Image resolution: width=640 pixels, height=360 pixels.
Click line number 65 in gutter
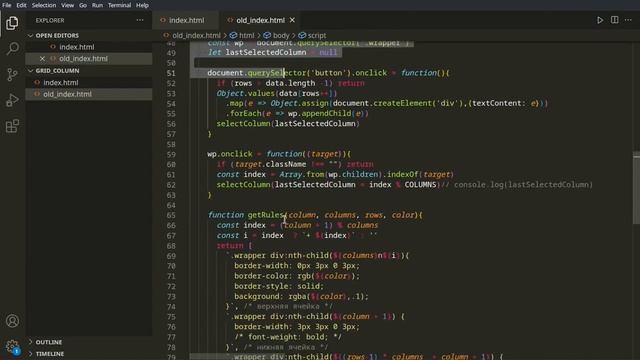pos(171,215)
